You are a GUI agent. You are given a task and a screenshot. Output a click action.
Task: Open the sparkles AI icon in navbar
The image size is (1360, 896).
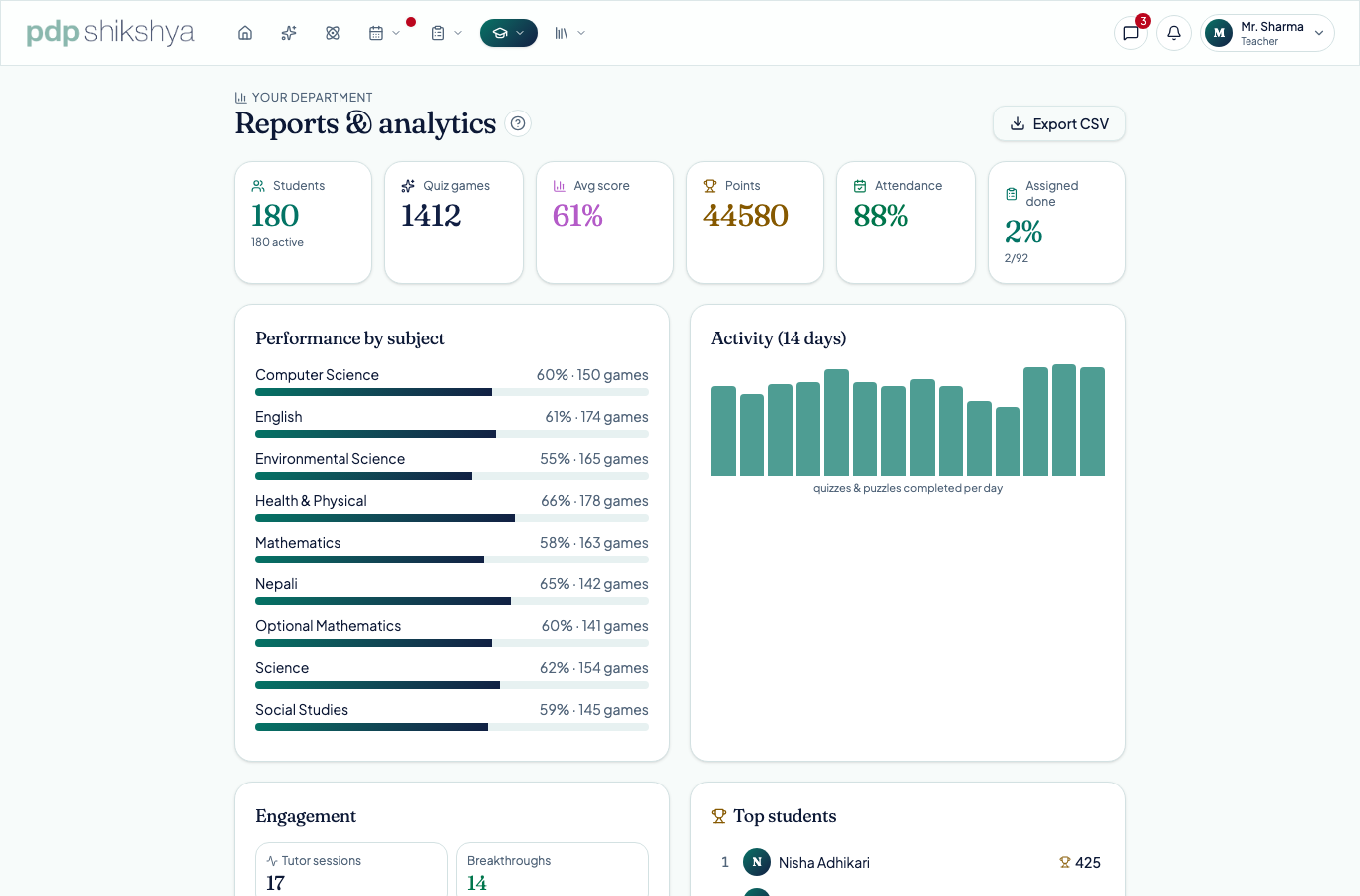coord(289,33)
